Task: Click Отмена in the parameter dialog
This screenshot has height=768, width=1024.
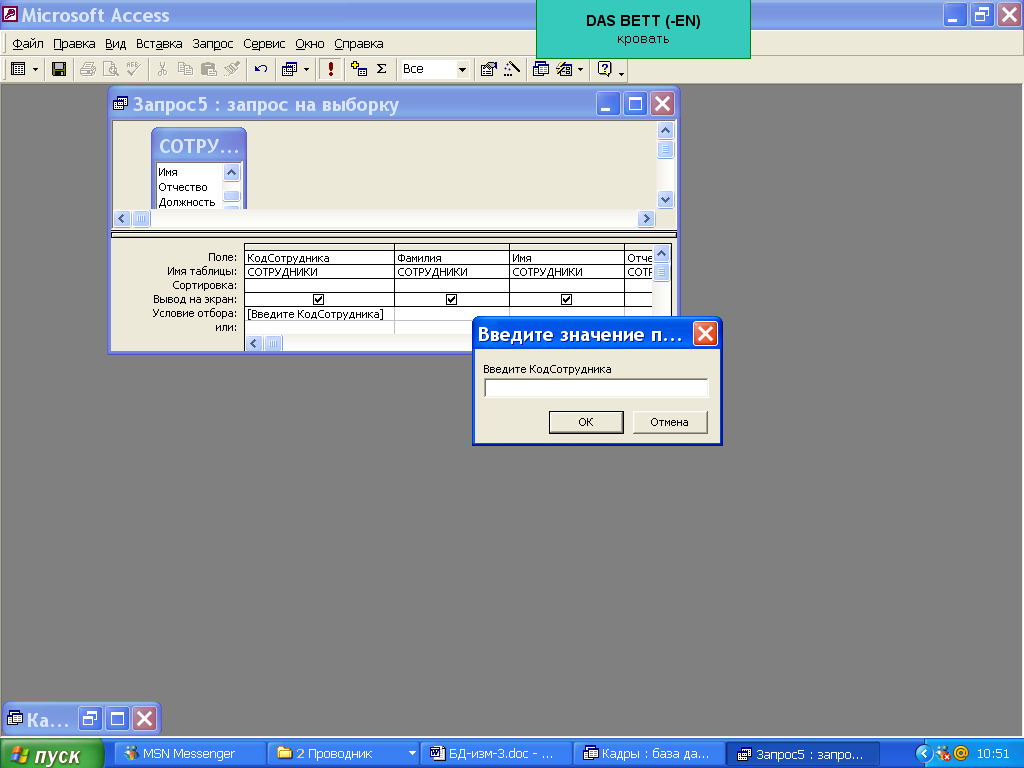Action: click(x=669, y=422)
